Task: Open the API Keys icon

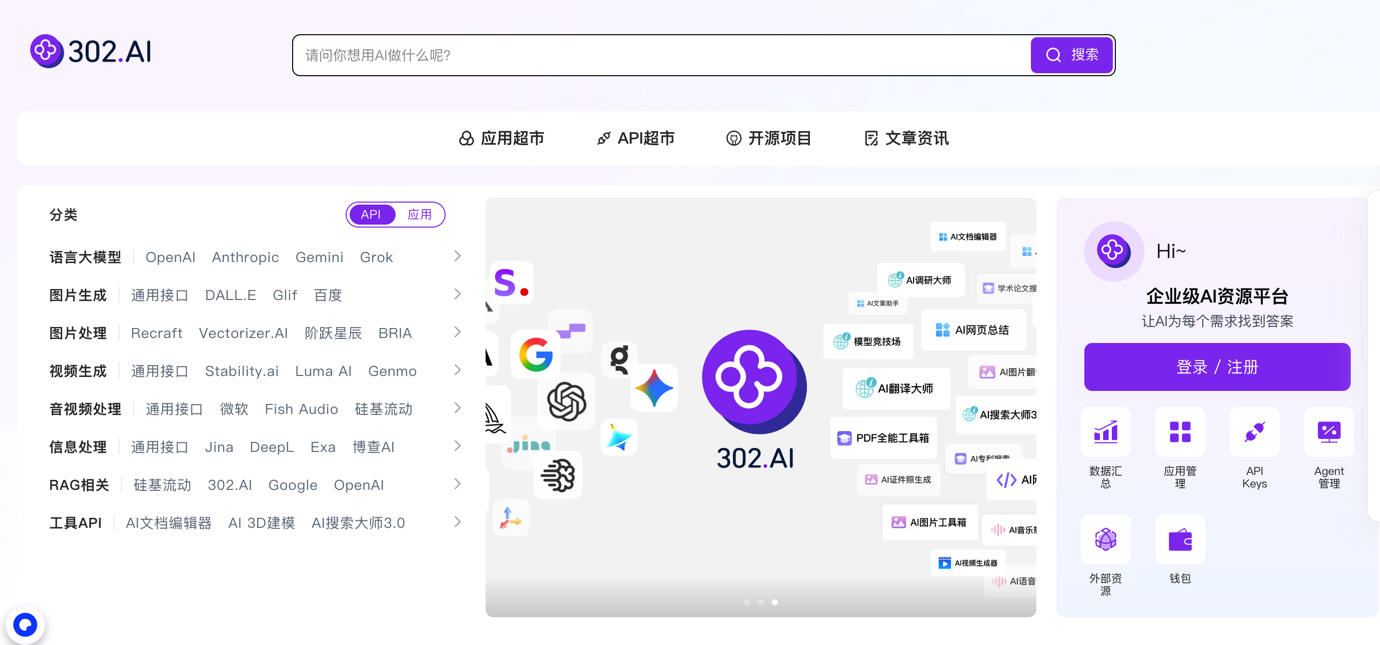Action: coord(1254,433)
